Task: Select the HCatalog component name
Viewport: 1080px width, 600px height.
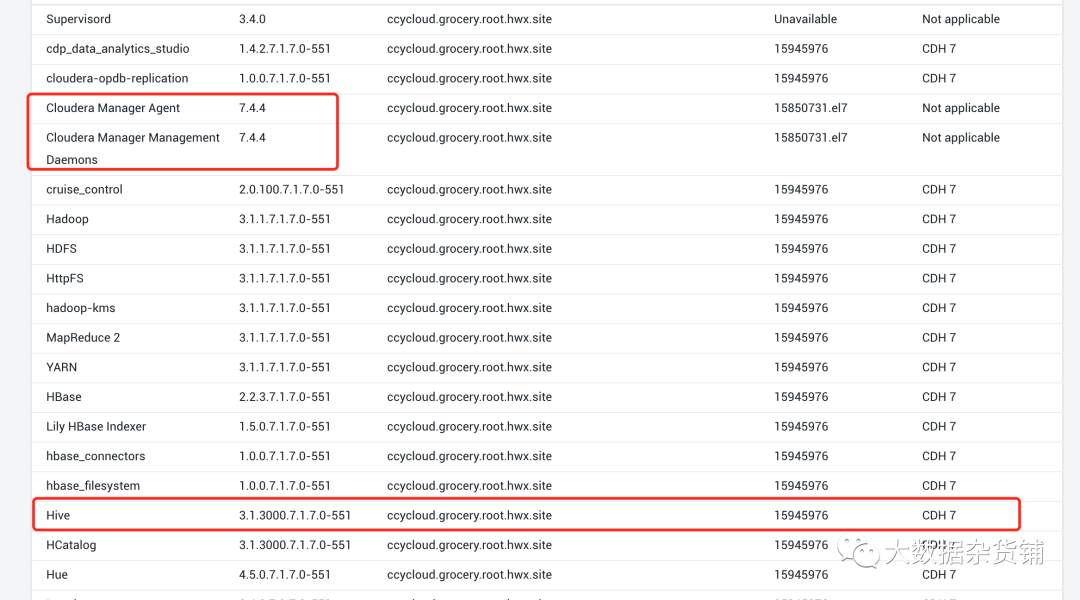Action: (71, 545)
